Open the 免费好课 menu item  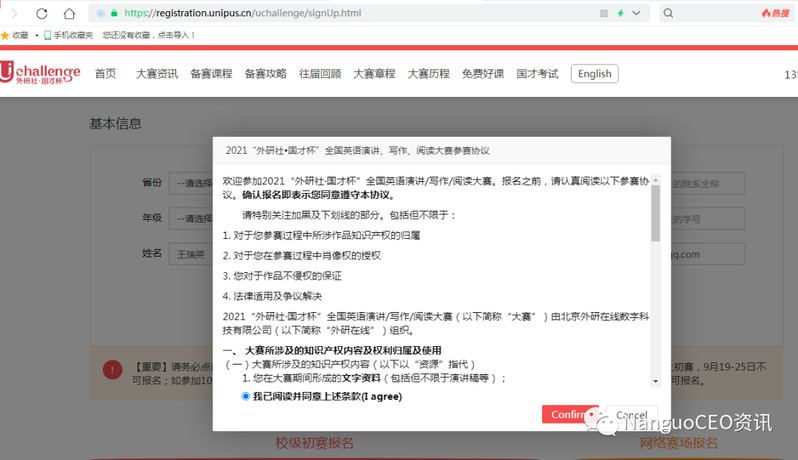(x=483, y=74)
